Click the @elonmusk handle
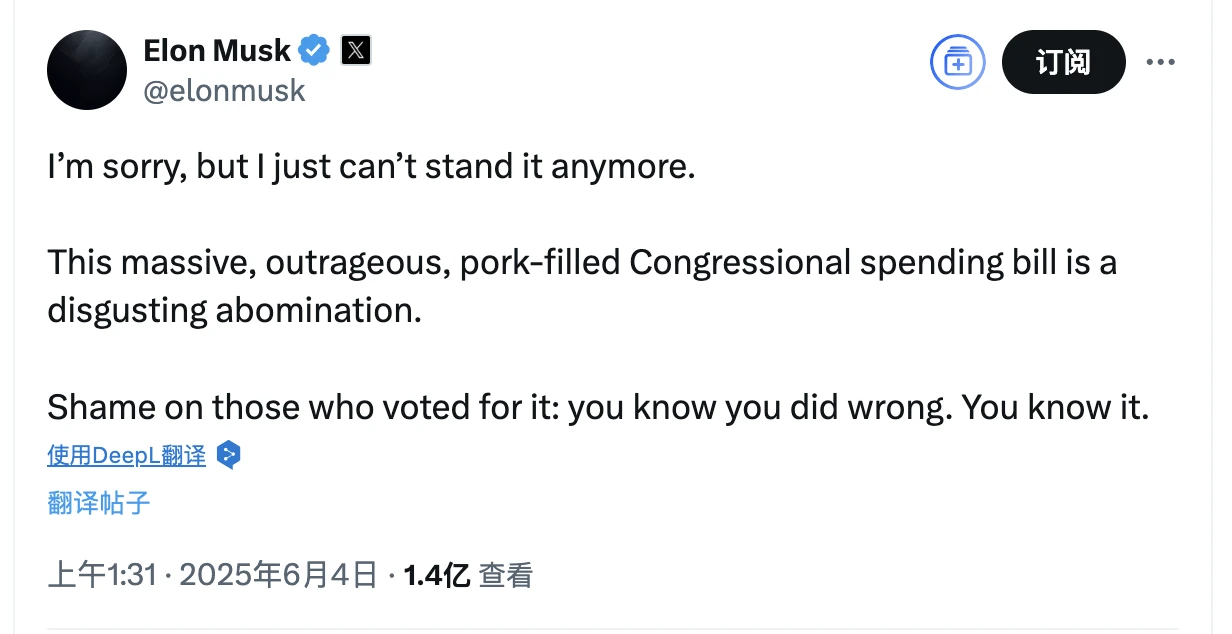 click(224, 91)
